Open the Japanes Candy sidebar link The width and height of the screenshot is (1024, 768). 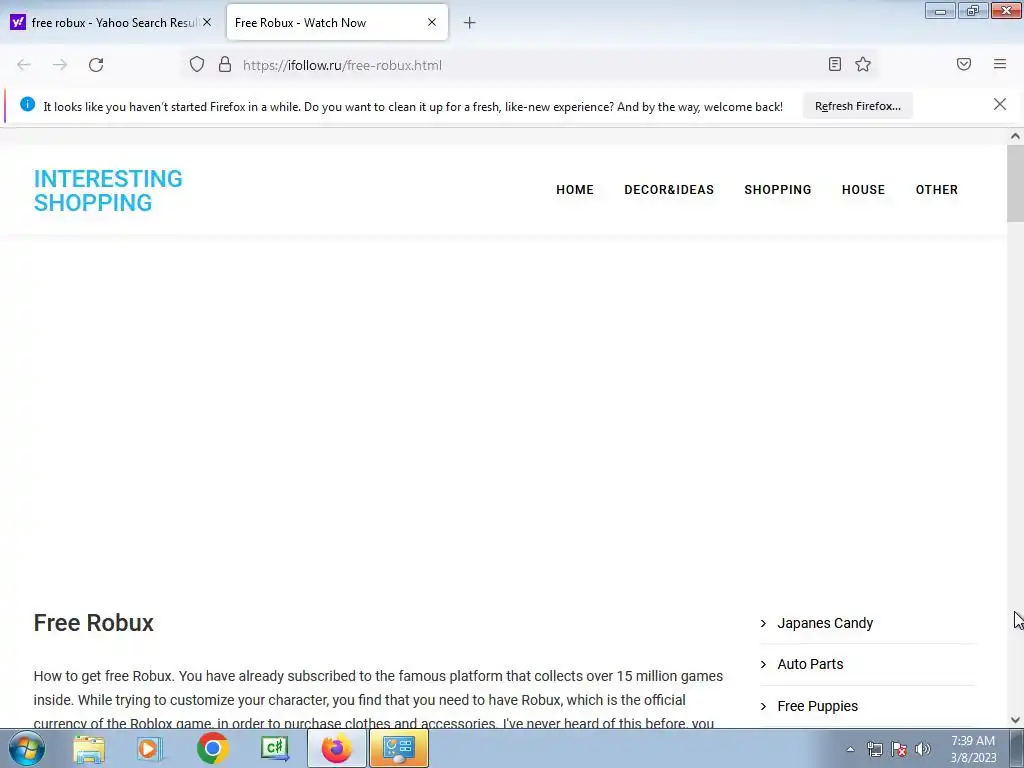[825, 623]
